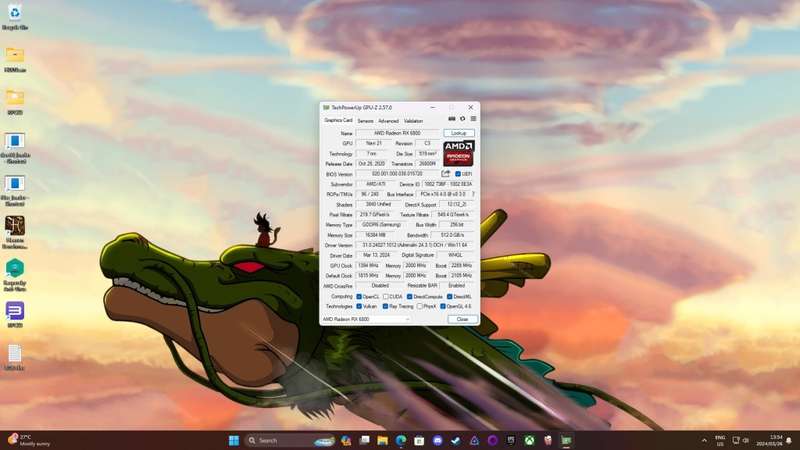Click the Lookup button
Viewport: 800px width, 450px height.
pos(459,133)
